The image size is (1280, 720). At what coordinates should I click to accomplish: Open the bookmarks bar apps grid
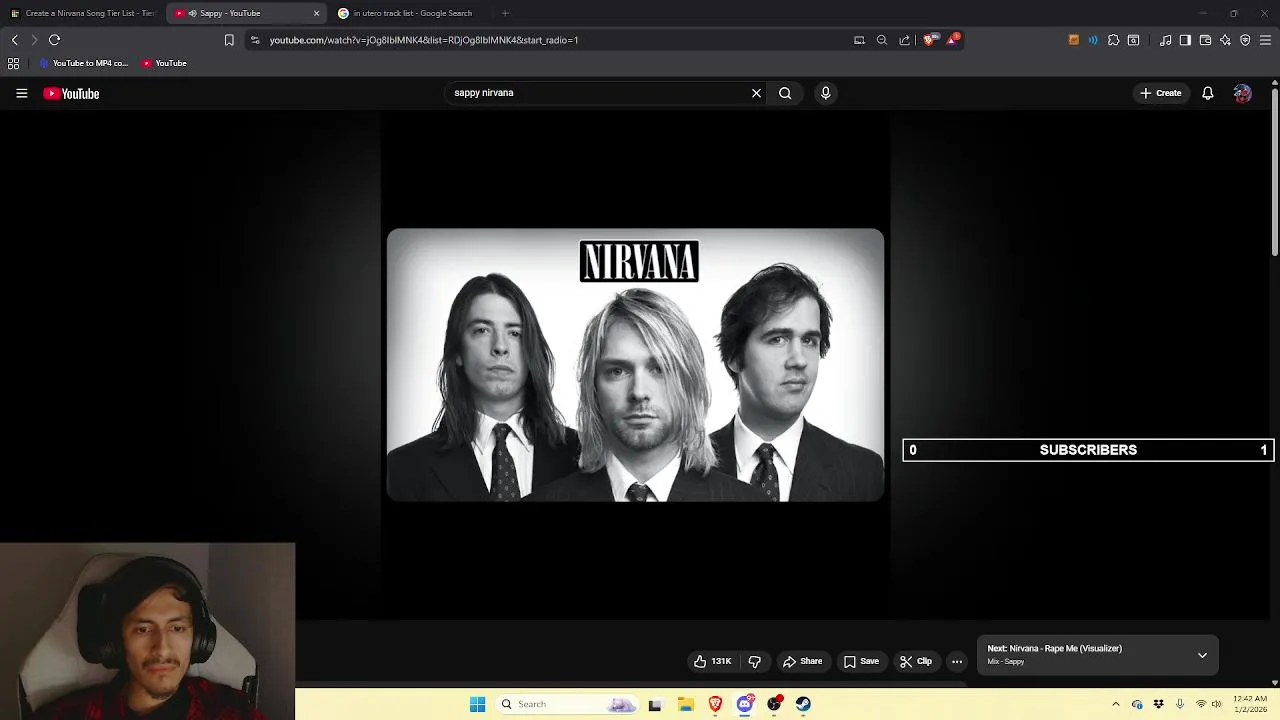click(13, 63)
